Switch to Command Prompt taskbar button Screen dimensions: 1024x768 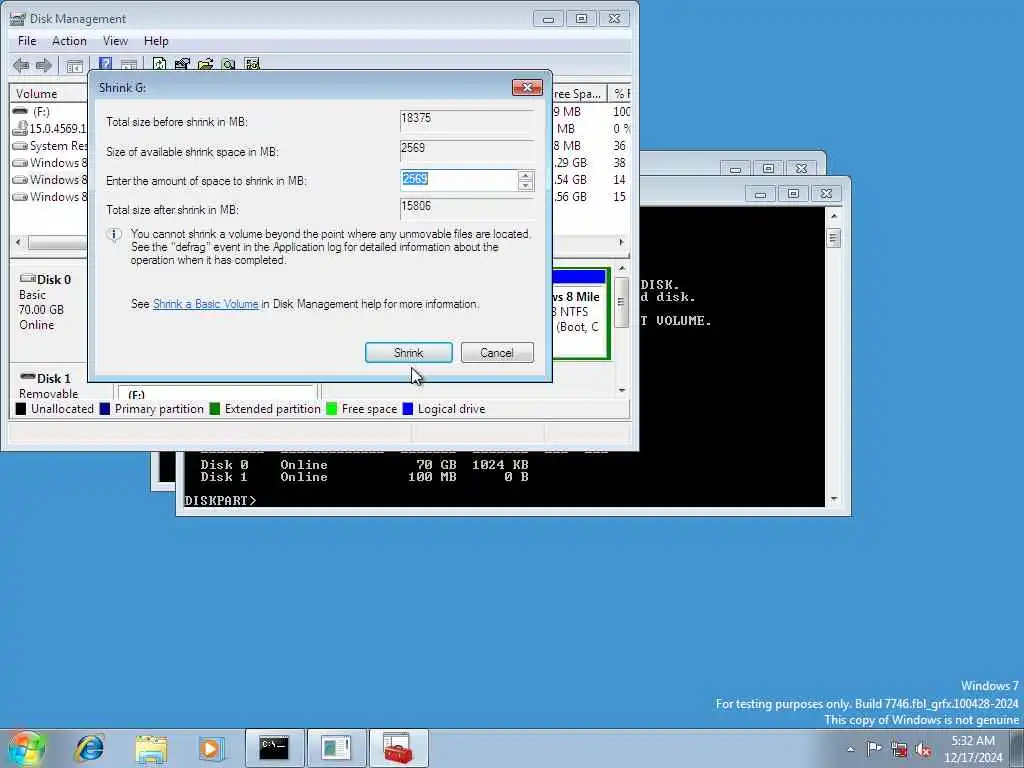pyautogui.click(x=274, y=748)
